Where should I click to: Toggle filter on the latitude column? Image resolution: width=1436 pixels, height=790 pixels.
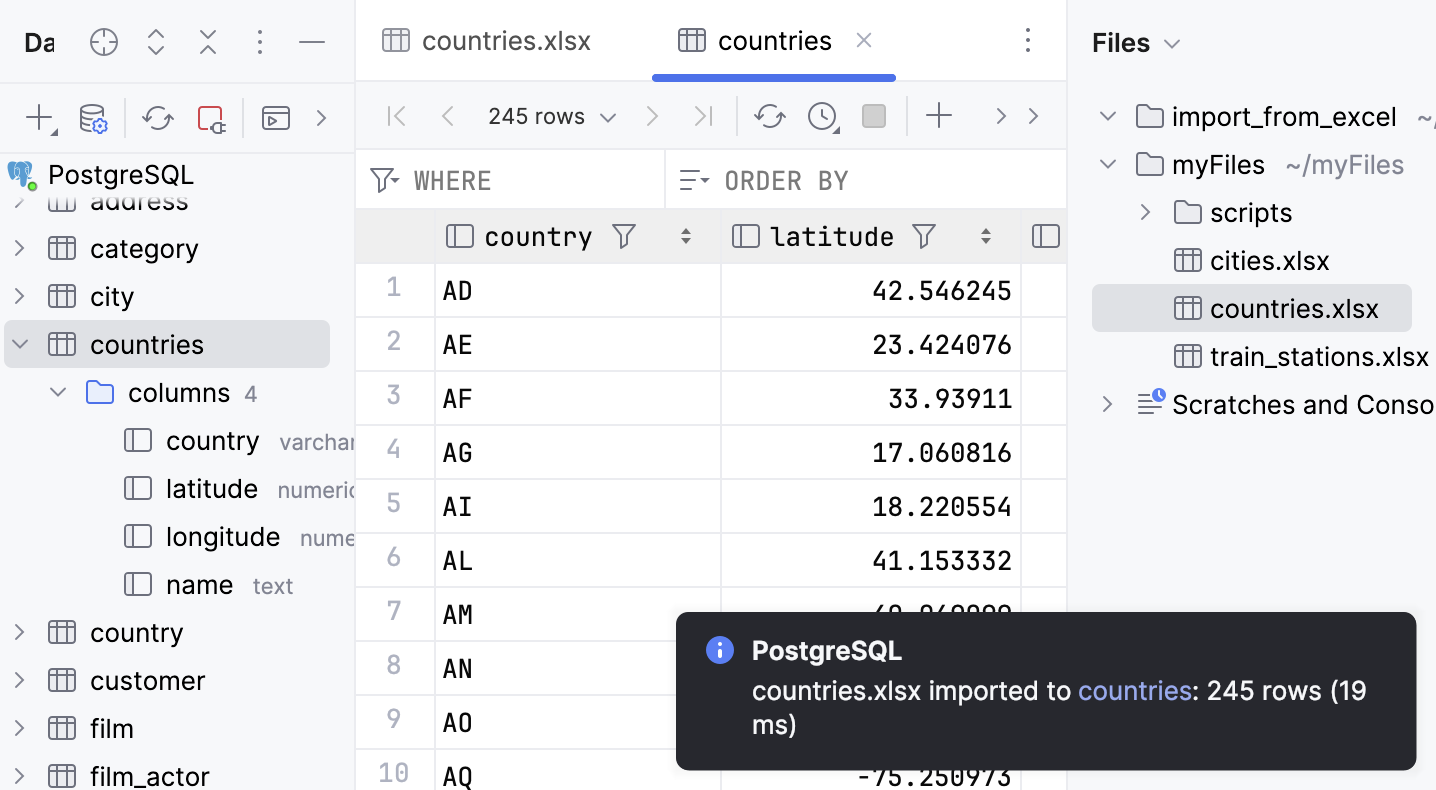tap(923, 236)
